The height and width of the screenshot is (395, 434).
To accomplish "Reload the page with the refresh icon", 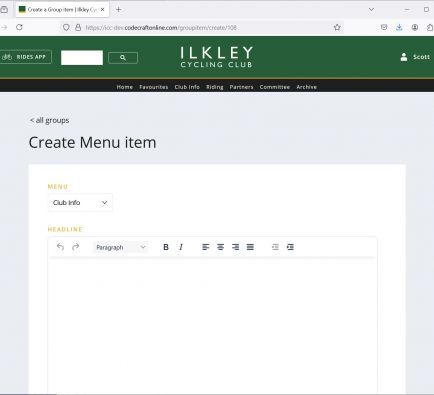I will 19,27.
